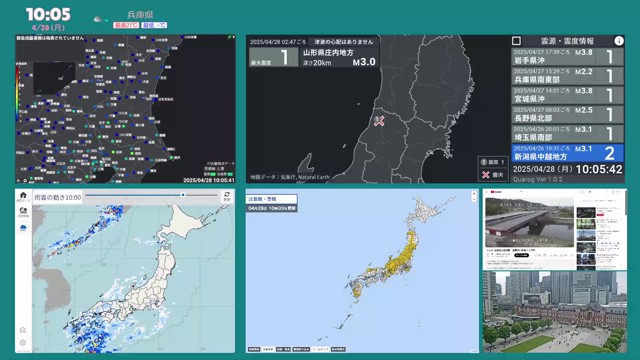This screenshot has height=360, width=640.
Task: Click the YouTube logo in the embedded browser
Action: [x=496, y=192]
